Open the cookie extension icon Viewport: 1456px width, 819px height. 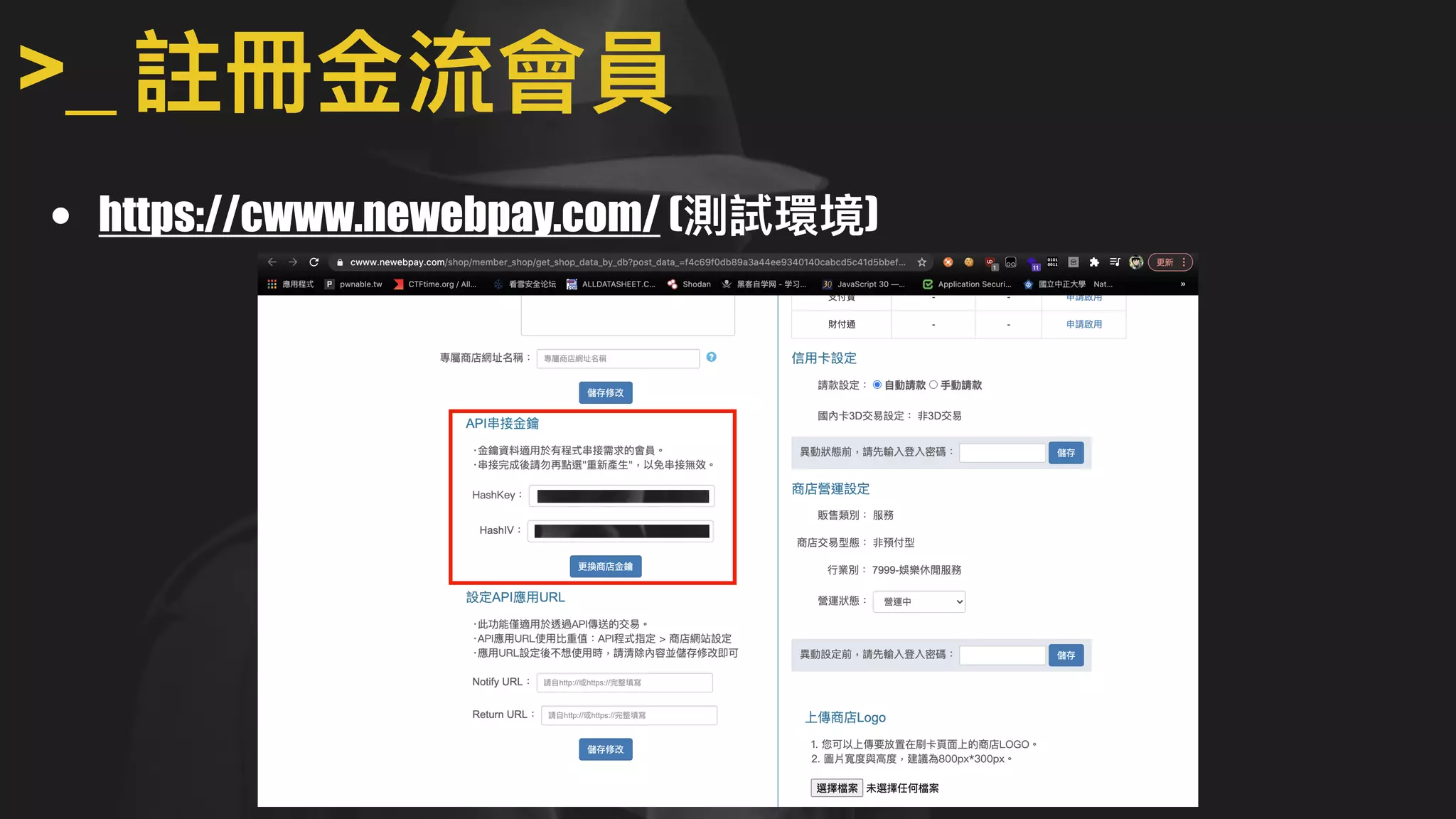pos(968,262)
